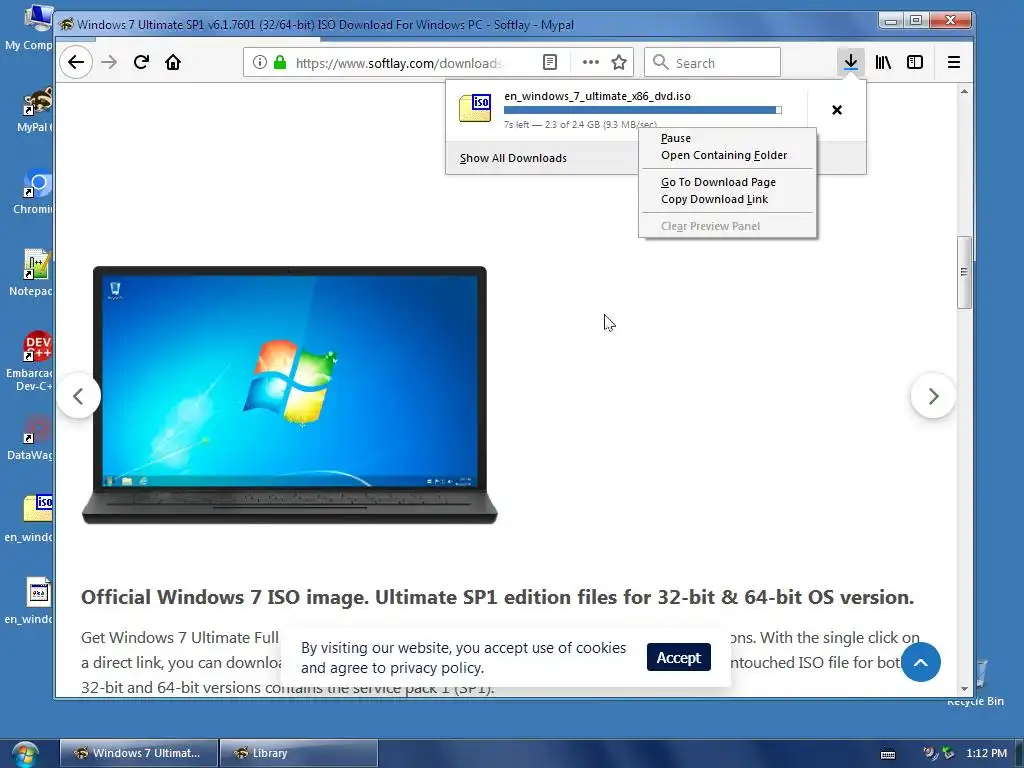
Task: Toggle reader view icon in address bar
Action: (x=550, y=63)
